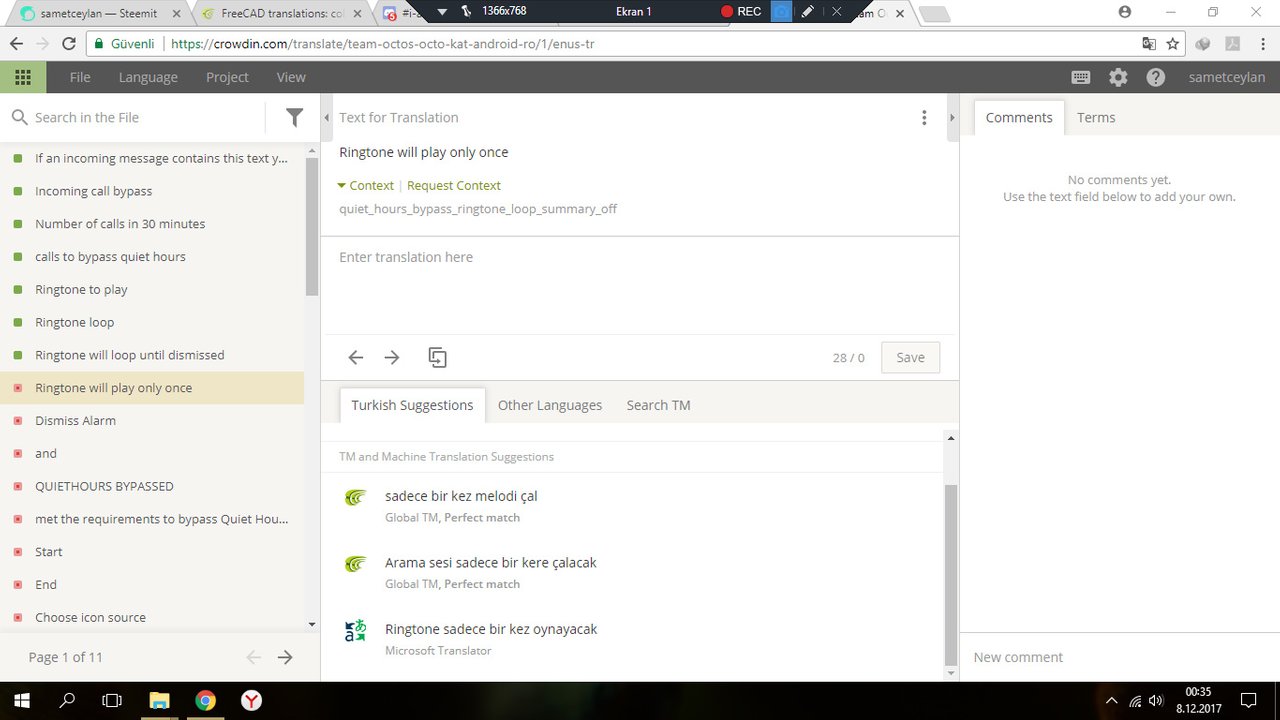
Task: Open the sametceylan user account menu
Action: (1226, 77)
